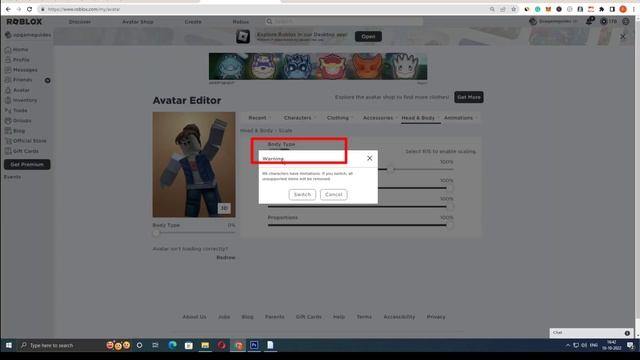Open the browser Extensions puzzle icon
The width and height of the screenshot is (640, 360).
(x=601, y=9)
